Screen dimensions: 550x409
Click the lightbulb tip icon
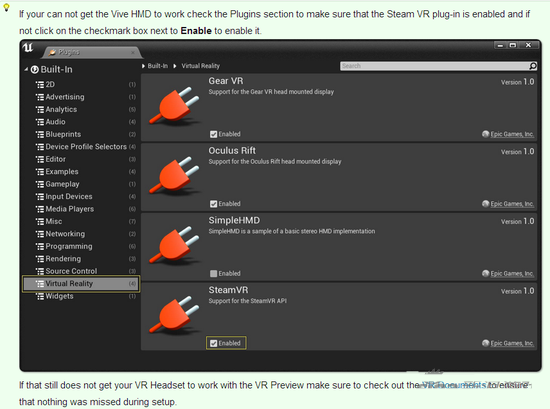pyautogui.click(x=6, y=7)
